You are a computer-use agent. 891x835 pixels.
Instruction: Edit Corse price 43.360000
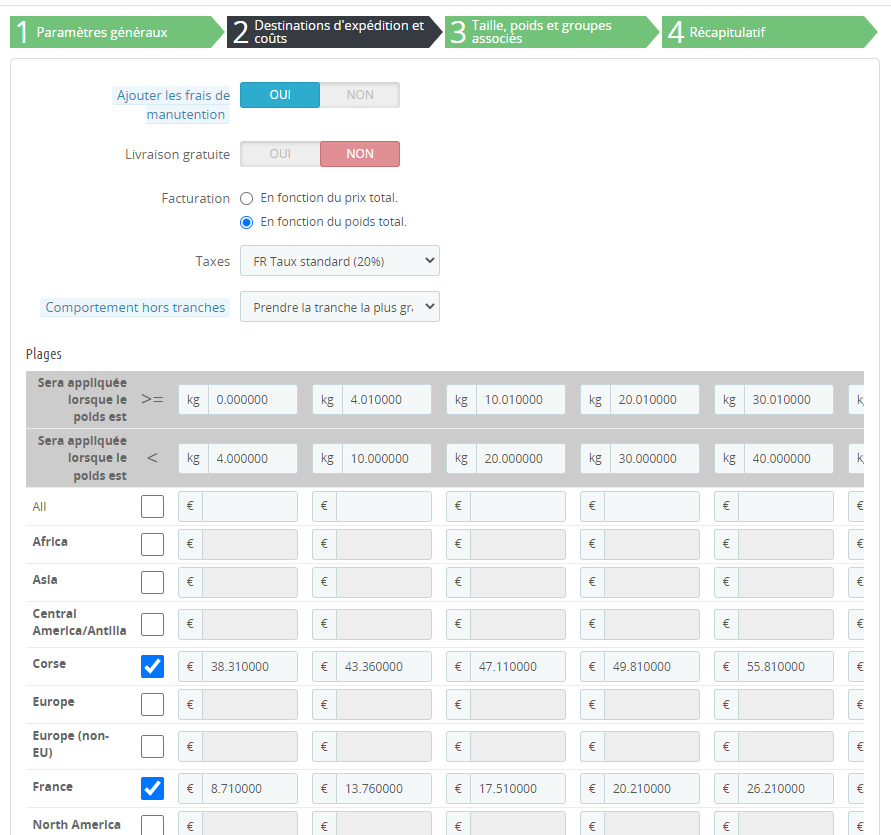(x=384, y=667)
